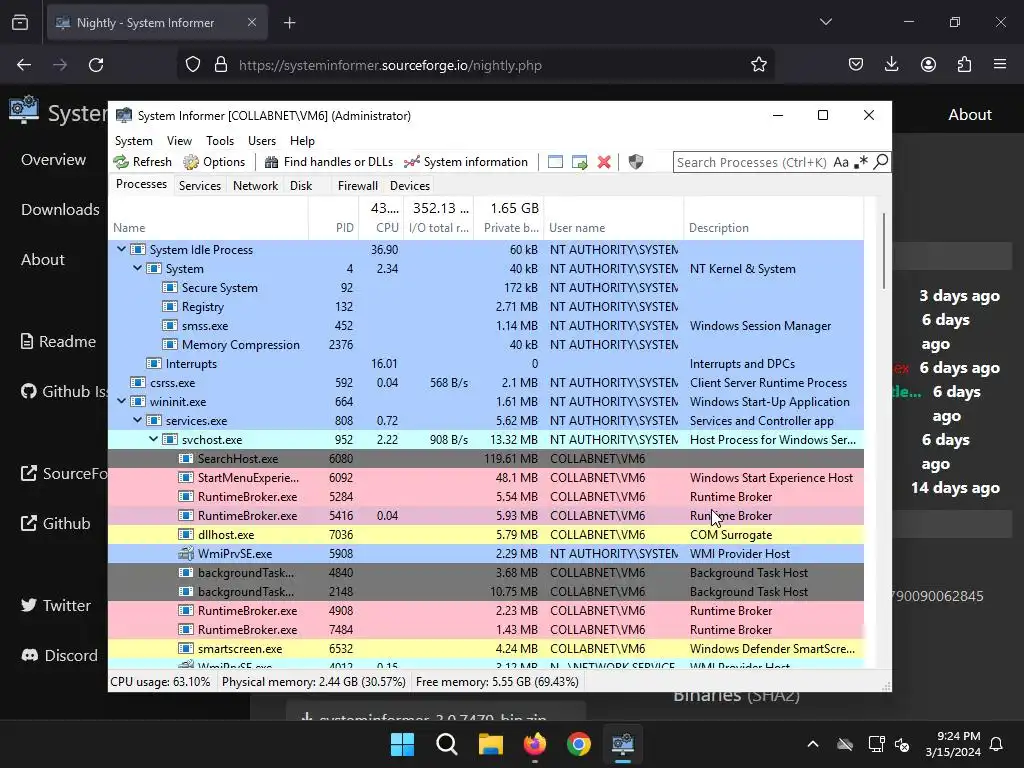Open File Explorer from taskbar
1024x768 pixels.
[x=490, y=744]
